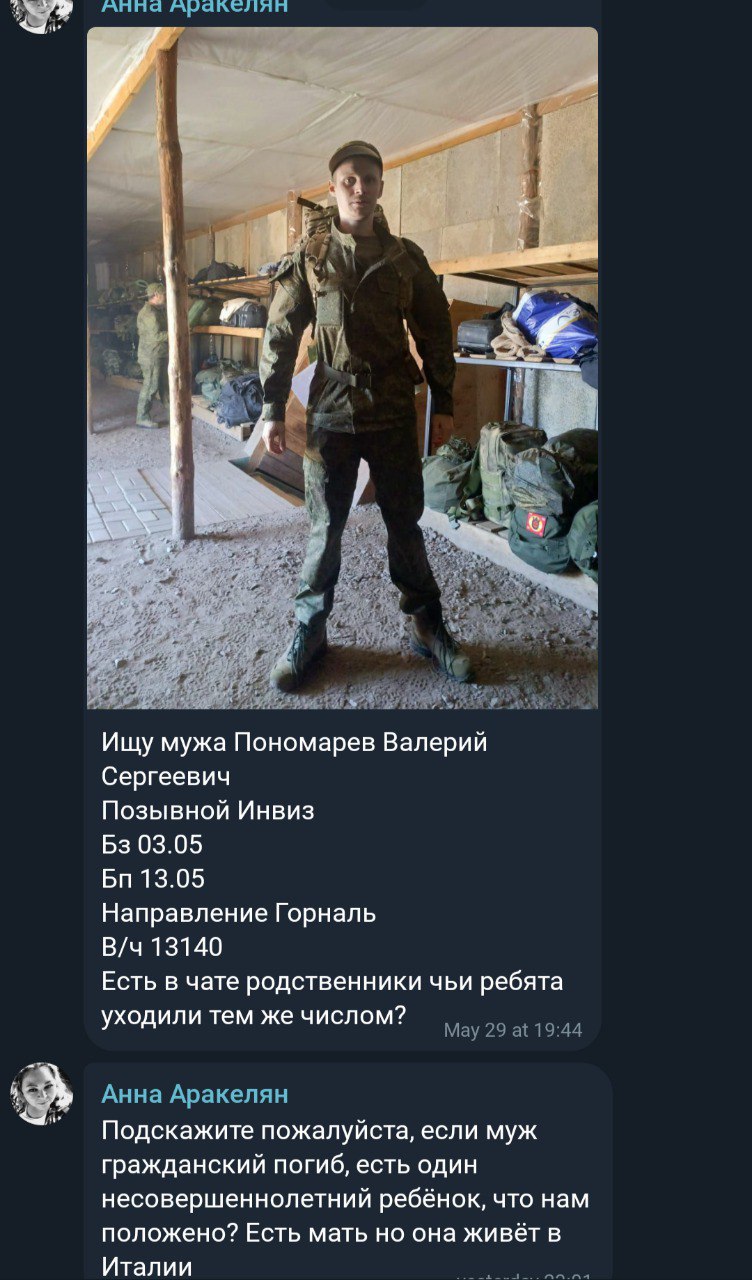Screen dimensions: 752x1280
Task: Click the line 'Позывной Инвиз'
Action: [x=208, y=811]
